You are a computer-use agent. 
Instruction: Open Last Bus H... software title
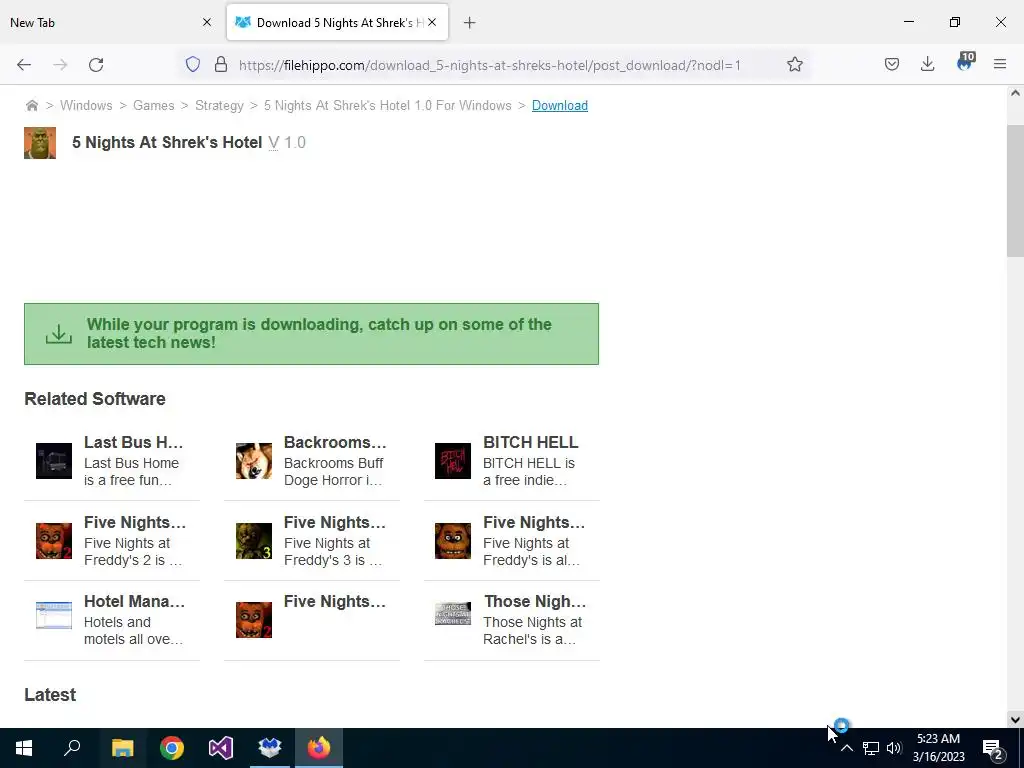click(134, 442)
